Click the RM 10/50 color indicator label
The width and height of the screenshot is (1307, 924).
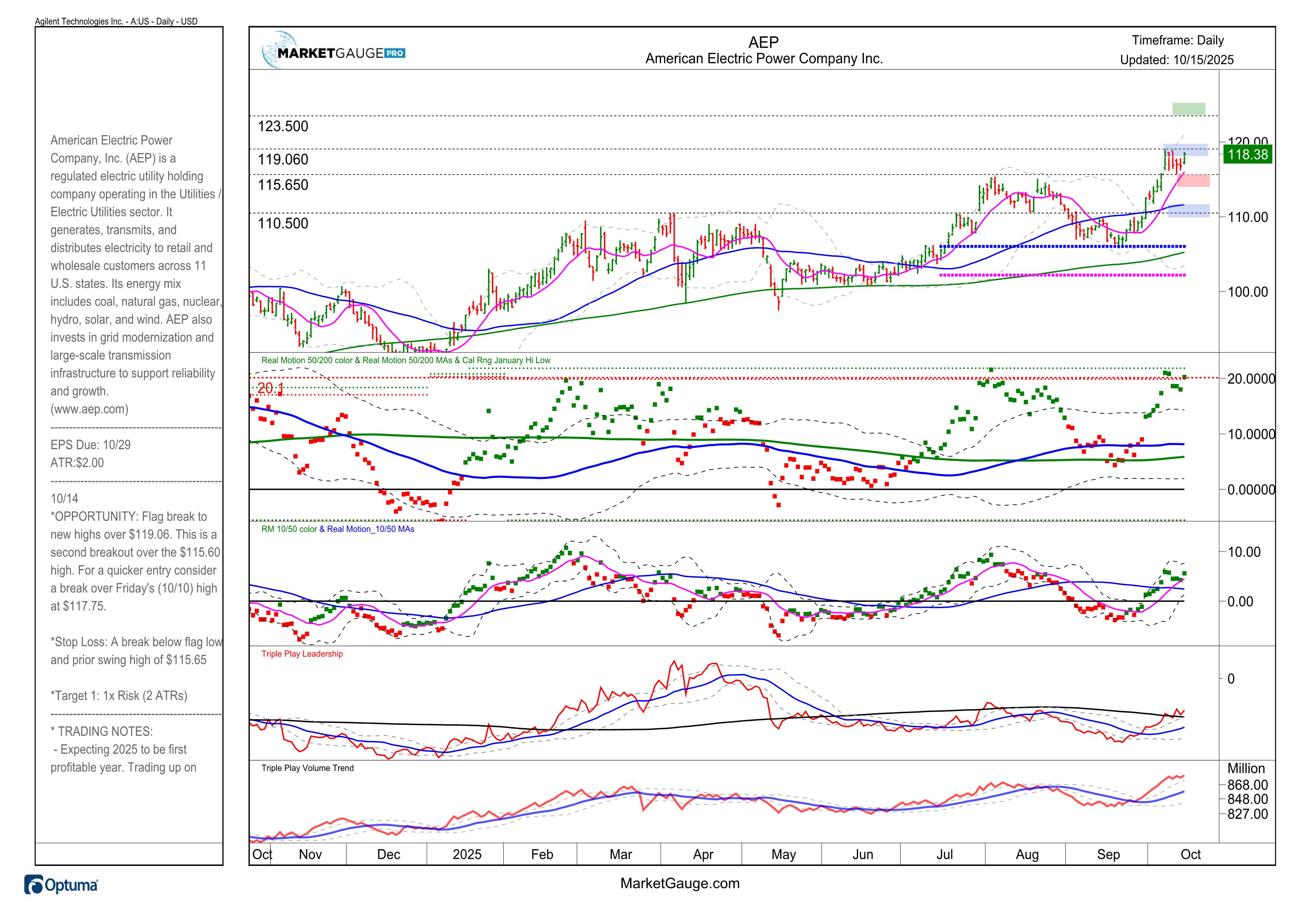289,529
